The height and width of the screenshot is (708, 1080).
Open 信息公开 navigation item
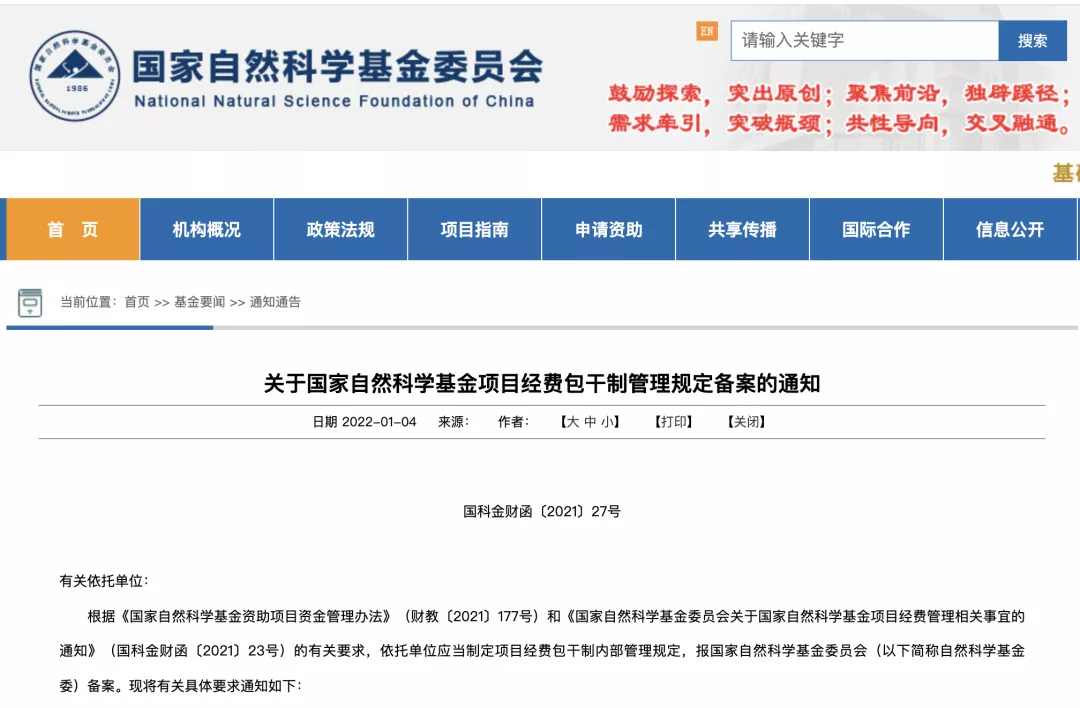click(1010, 229)
